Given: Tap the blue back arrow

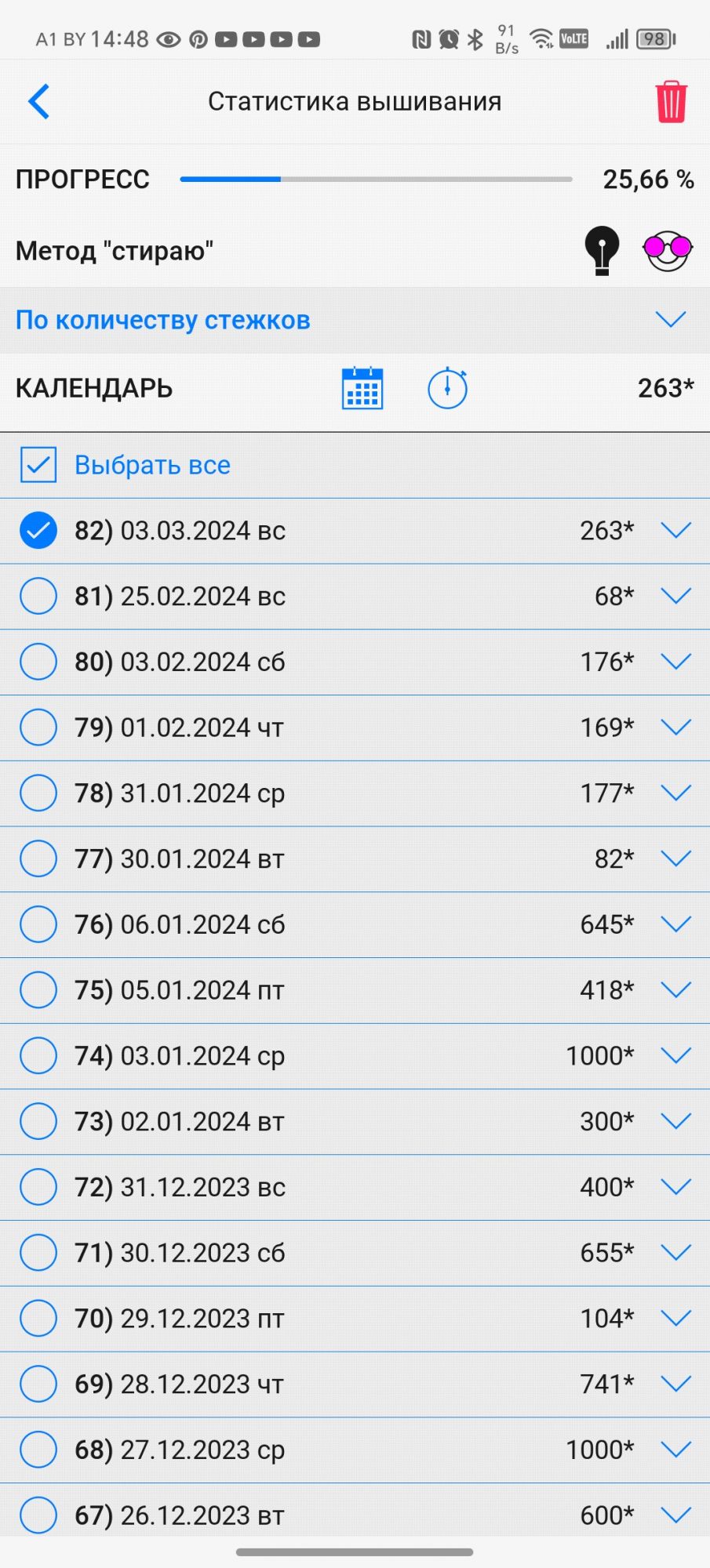Looking at the screenshot, I should coord(39,101).
